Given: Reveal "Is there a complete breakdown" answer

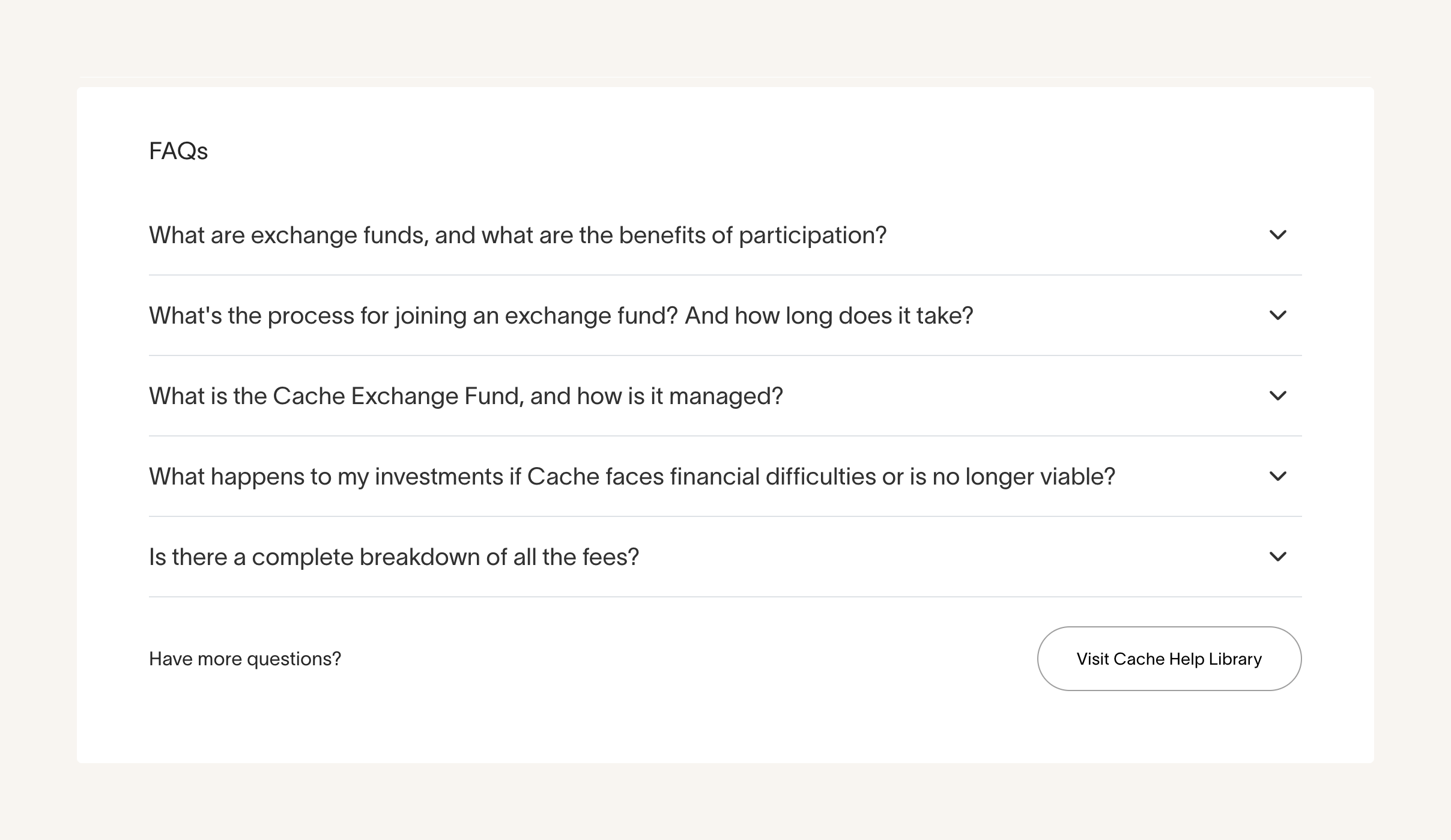Looking at the screenshot, I should tap(393, 557).
